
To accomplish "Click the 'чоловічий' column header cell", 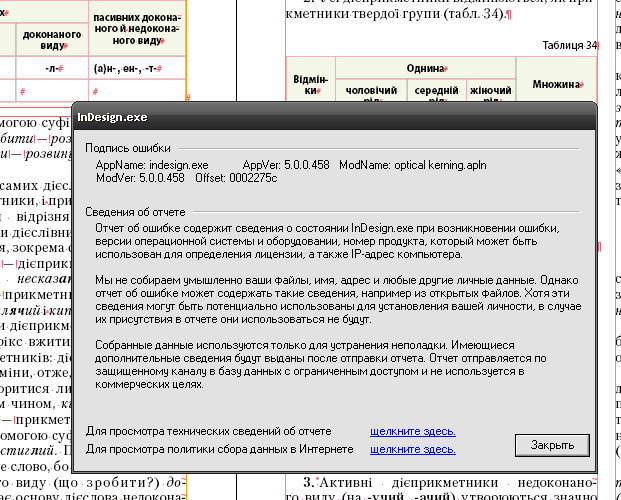I will (x=371, y=91).
